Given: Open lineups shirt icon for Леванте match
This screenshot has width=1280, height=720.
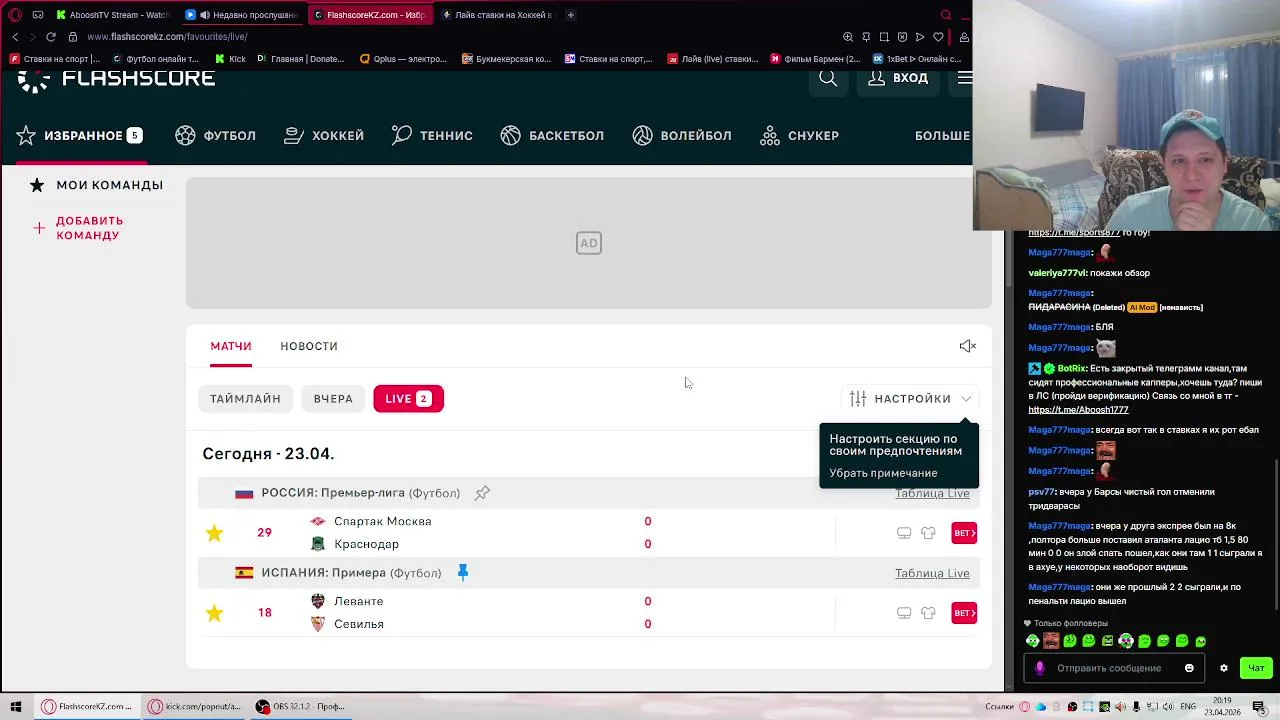Looking at the screenshot, I should pyautogui.click(x=928, y=613).
